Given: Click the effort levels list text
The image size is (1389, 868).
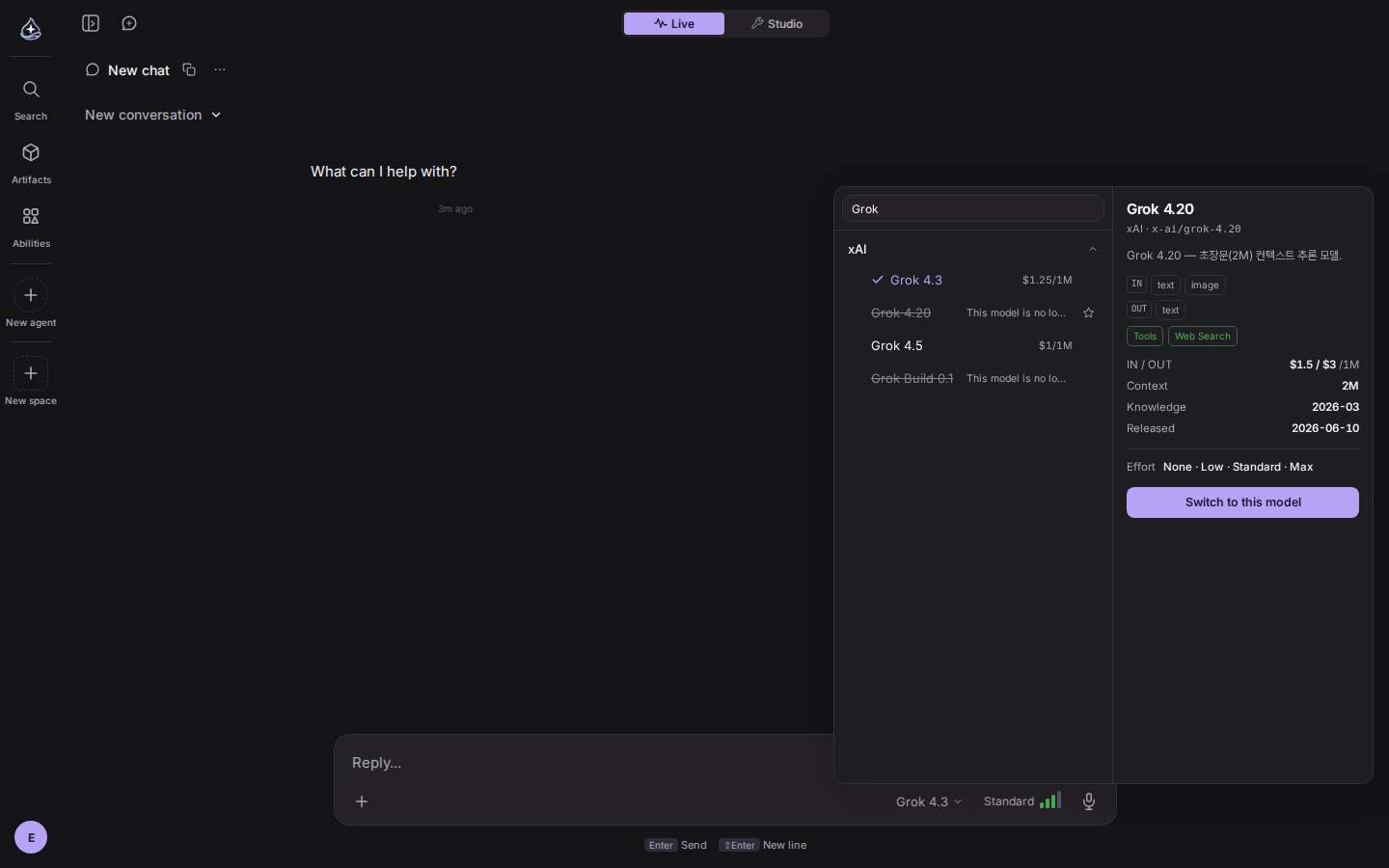Looking at the screenshot, I should 1238,467.
